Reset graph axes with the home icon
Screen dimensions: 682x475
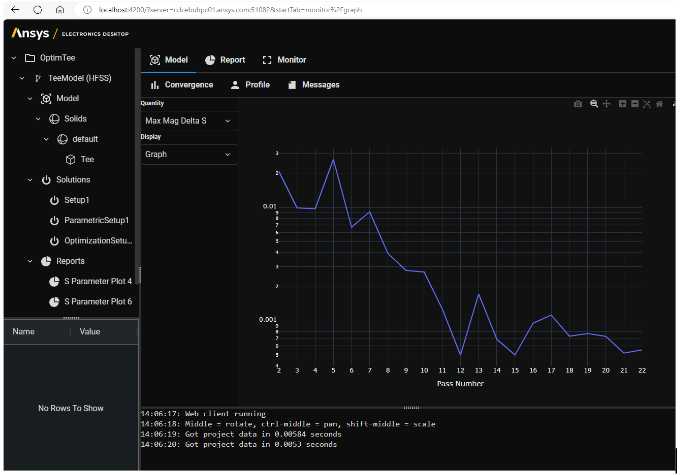[x=659, y=104]
